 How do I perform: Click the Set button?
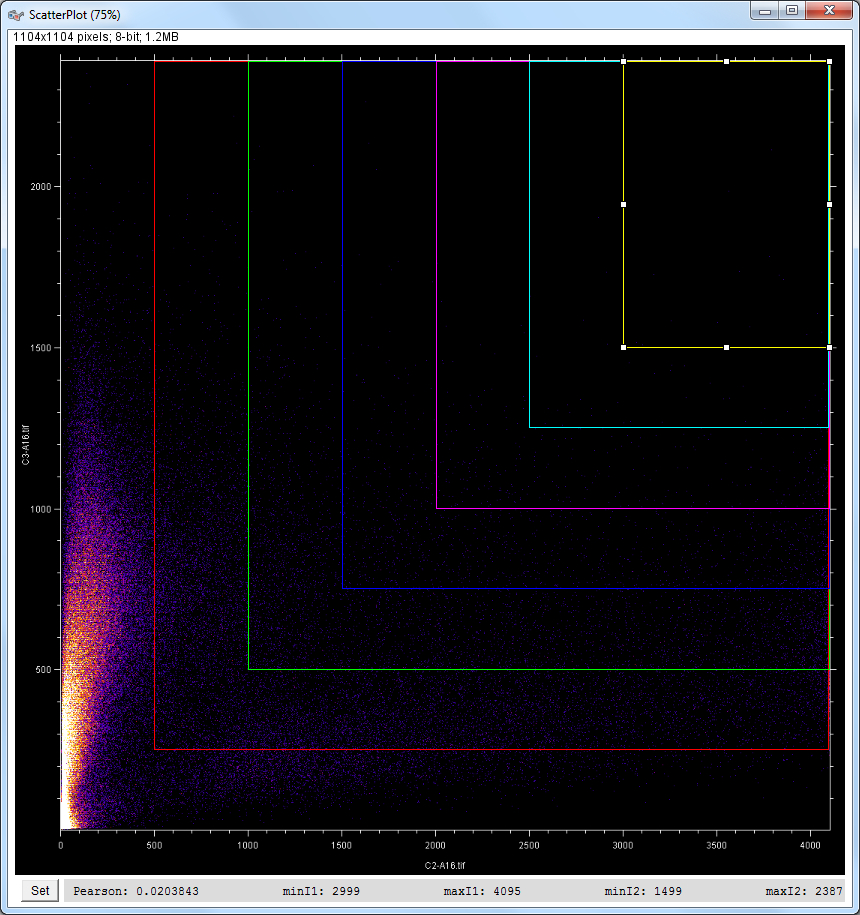tap(40, 891)
